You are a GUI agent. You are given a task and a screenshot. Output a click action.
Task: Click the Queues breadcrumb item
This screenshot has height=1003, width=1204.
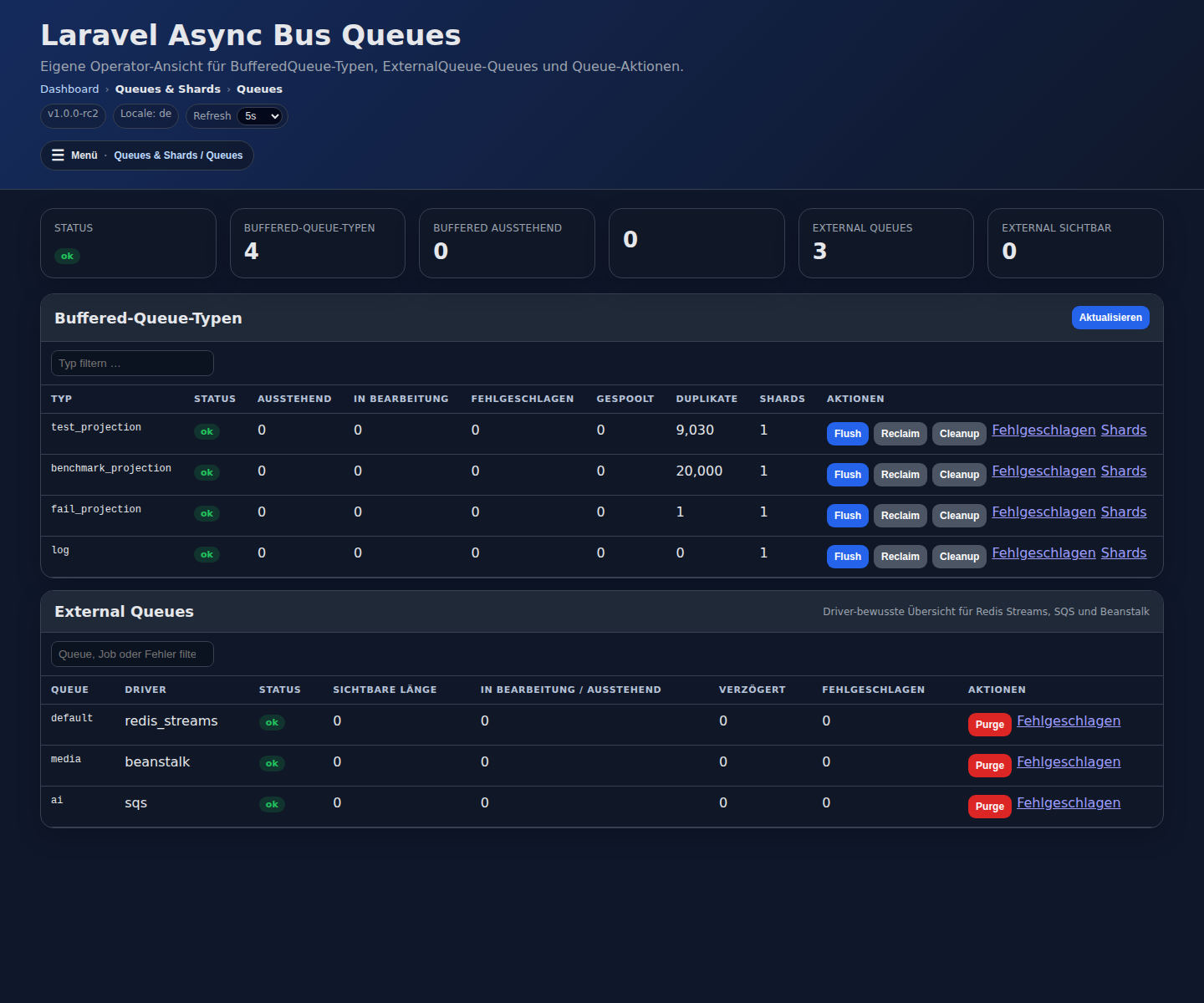pos(259,89)
